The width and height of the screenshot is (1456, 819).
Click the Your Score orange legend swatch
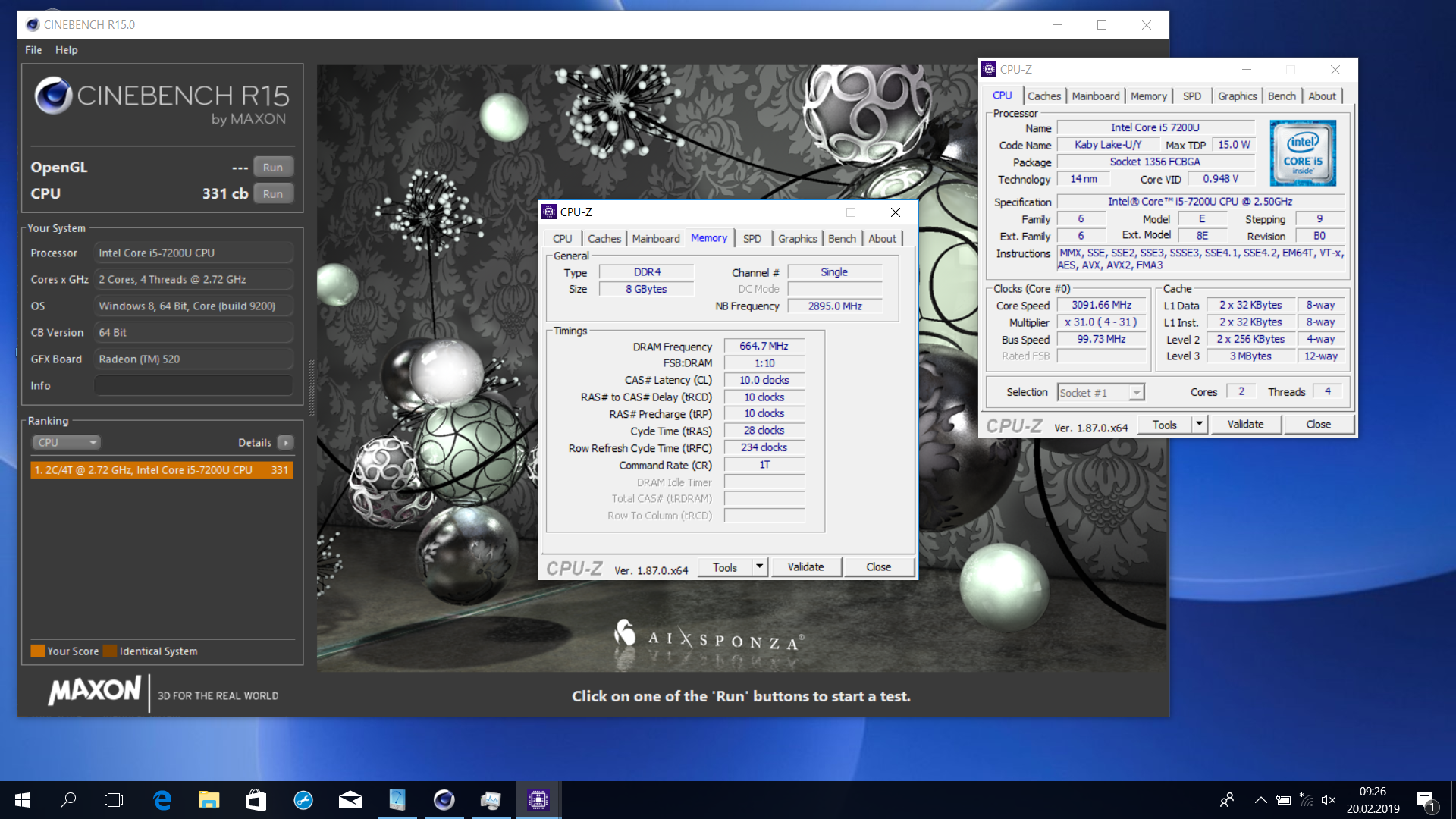(x=37, y=651)
